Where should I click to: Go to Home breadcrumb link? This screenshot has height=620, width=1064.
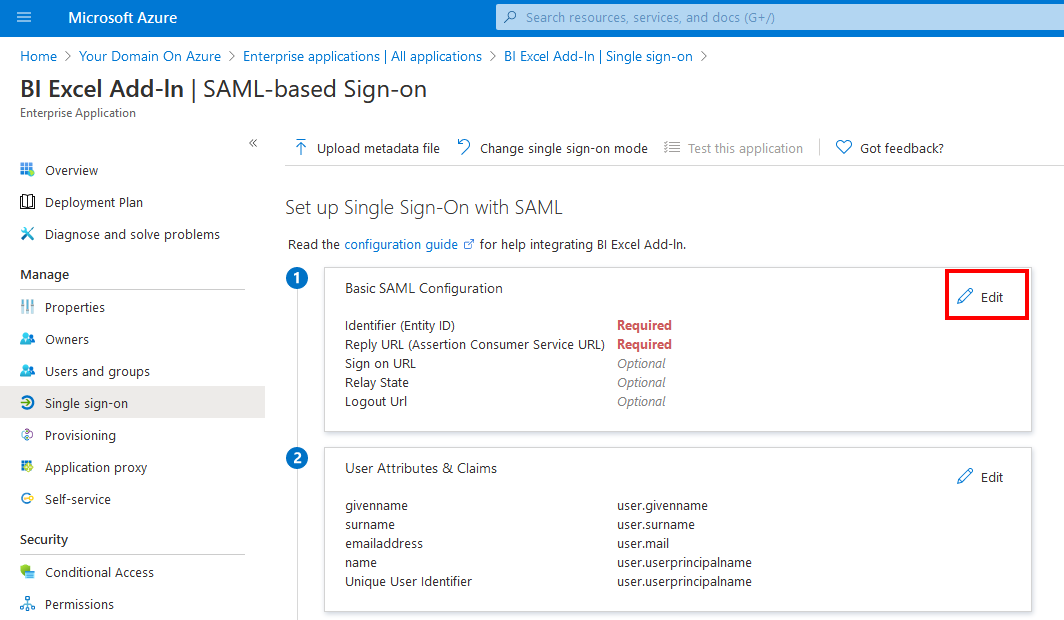39,56
